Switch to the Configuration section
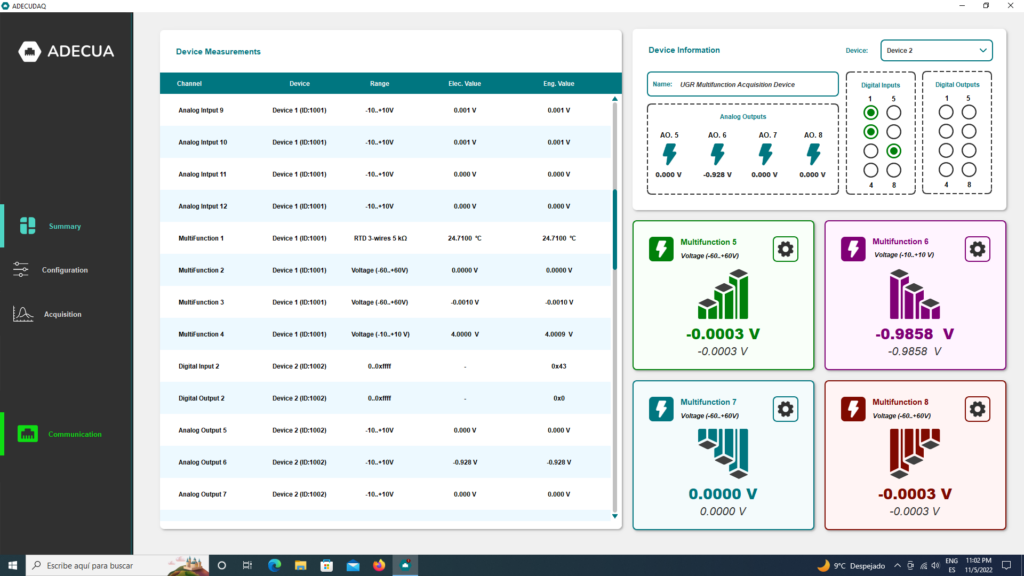Viewport: 1024px width, 576px height. [x=52, y=270]
